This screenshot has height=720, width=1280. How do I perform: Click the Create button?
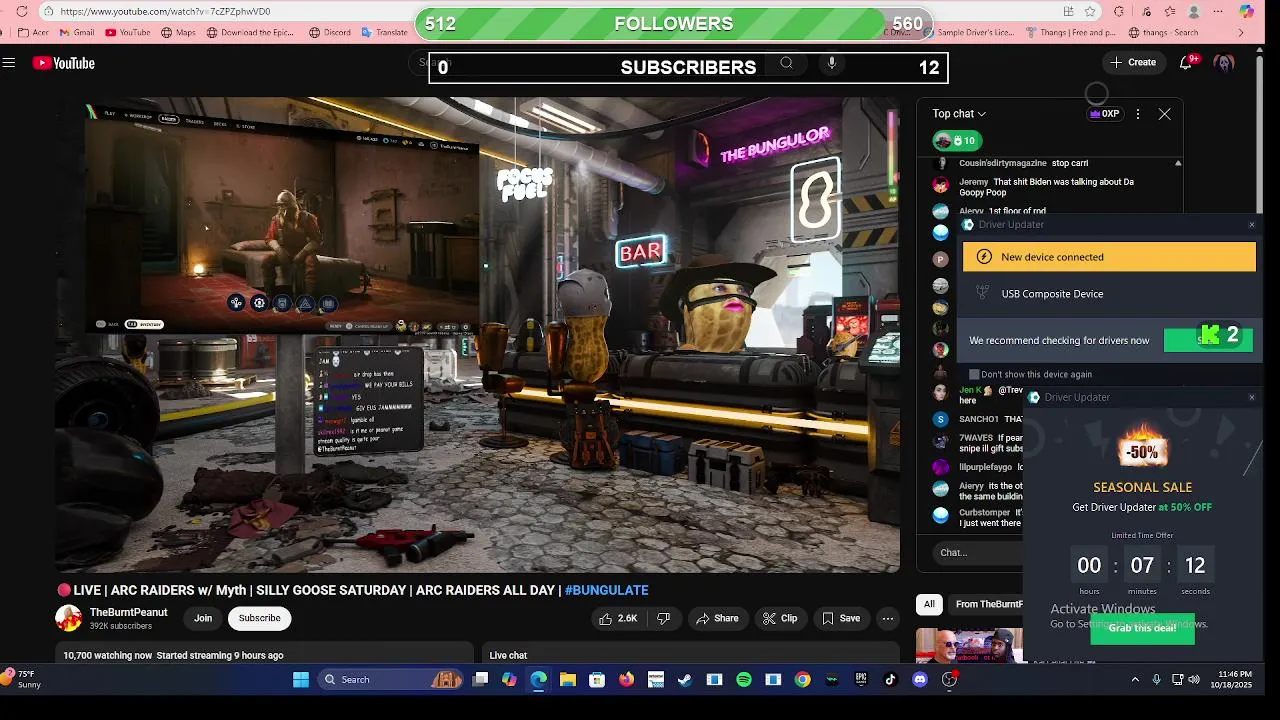pos(1133,62)
